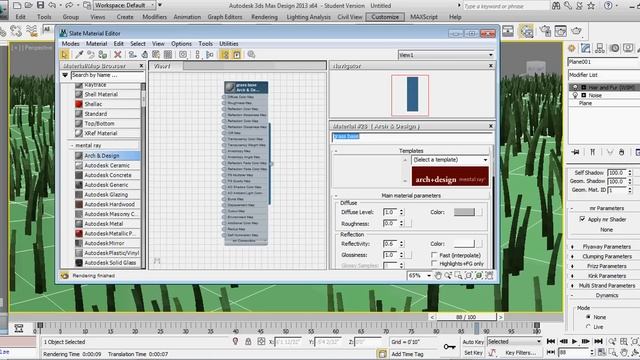Click Zoom Extents icon in Slate navigation

[x=469, y=276]
